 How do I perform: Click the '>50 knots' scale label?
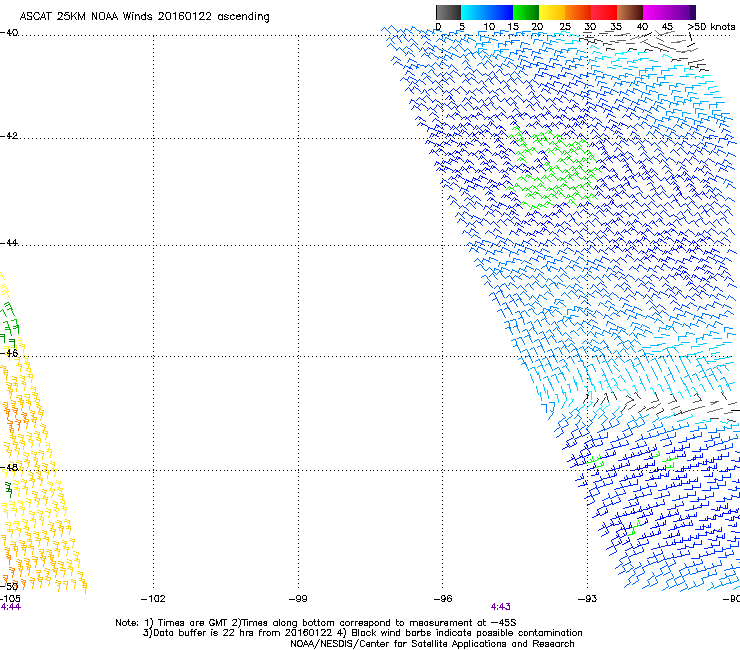click(x=711, y=27)
